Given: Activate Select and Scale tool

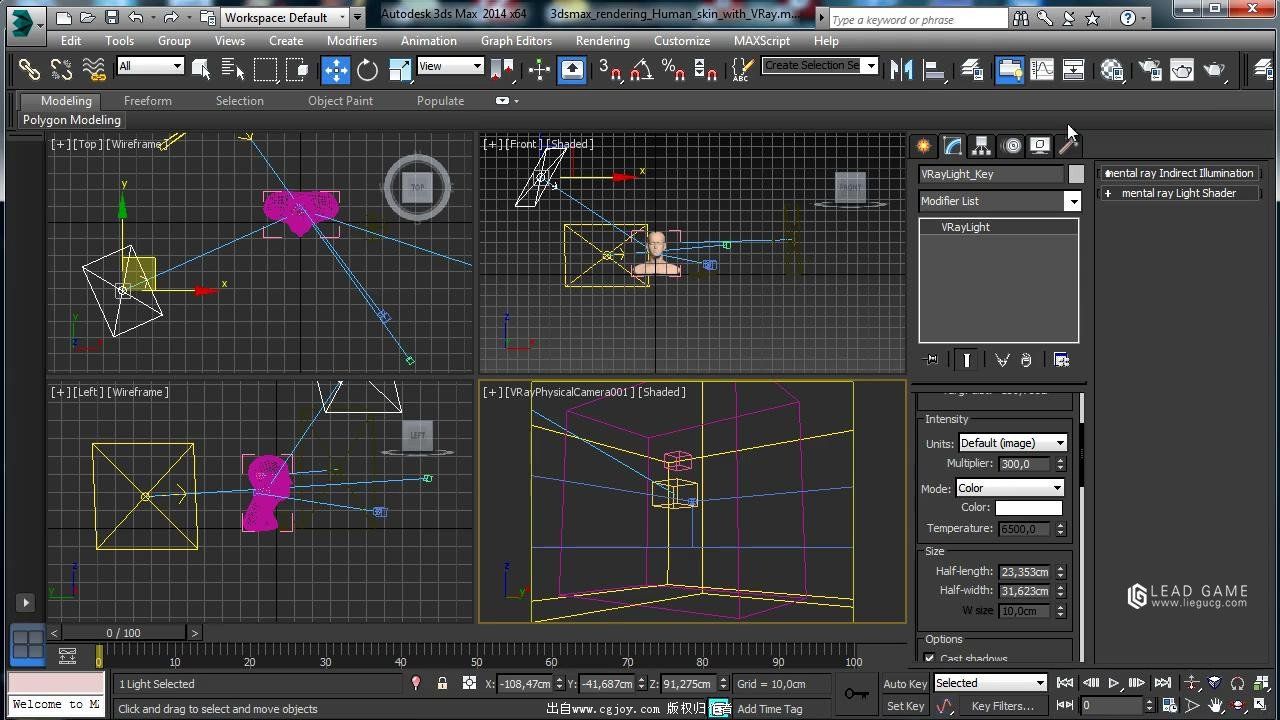Looking at the screenshot, I should click(399, 69).
